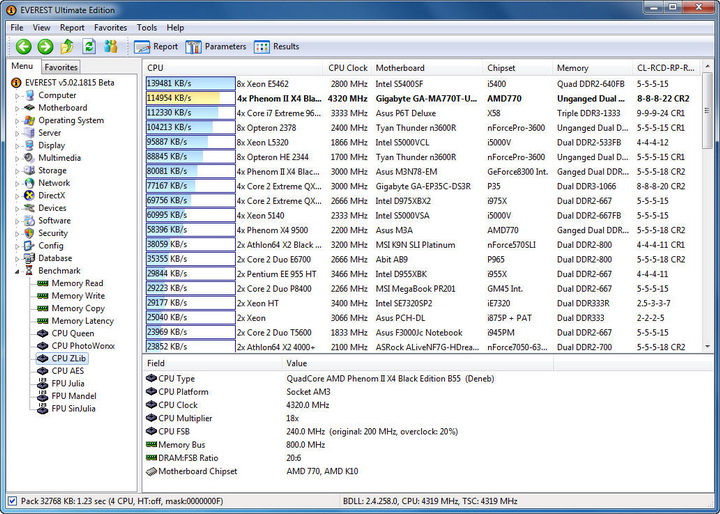The width and height of the screenshot is (720, 514).
Task: Open CPU Queen benchmark
Action: (73, 333)
